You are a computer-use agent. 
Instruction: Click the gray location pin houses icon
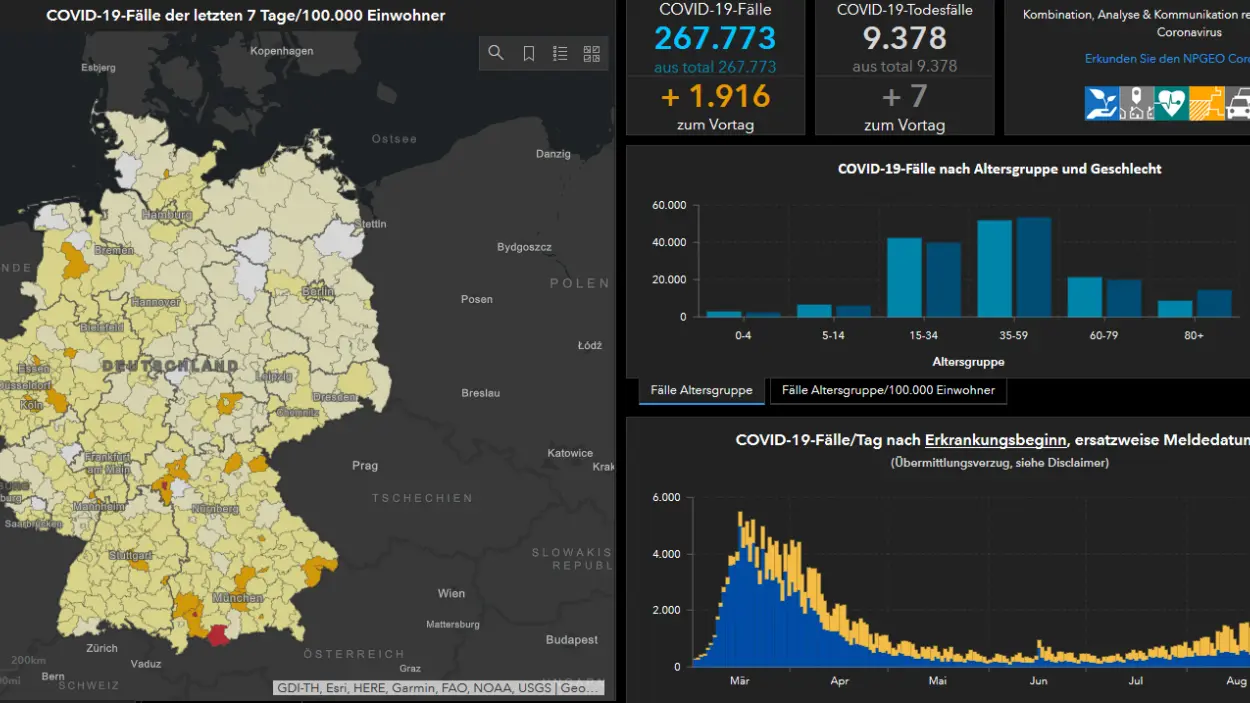1136,103
